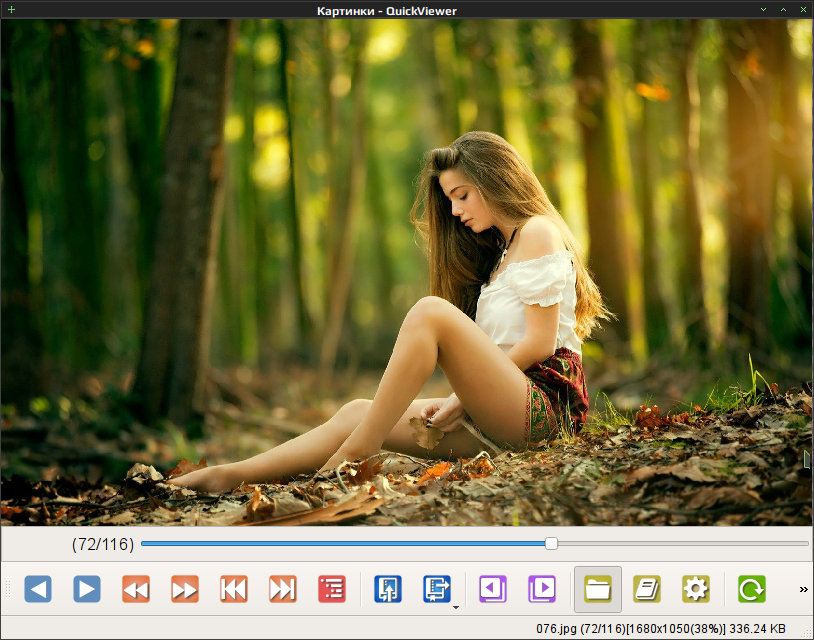This screenshot has height=640, width=814.
Task: Click the fast rewind orange button
Action: coord(136,589)
